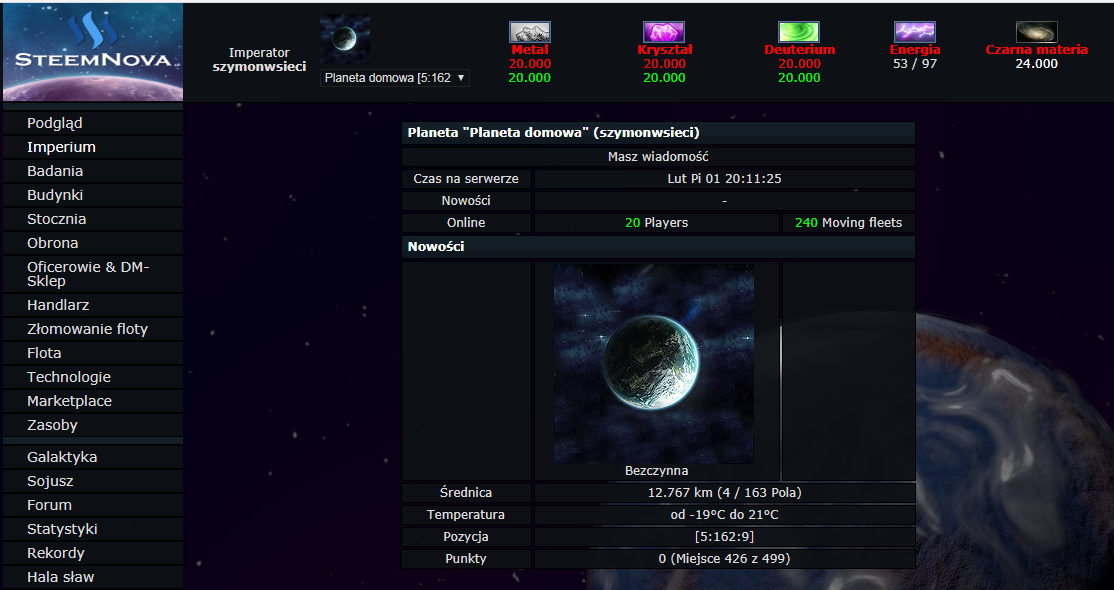This screenshot has width=1114, height=590.
Task: Click the 'Online' row label
Action: point(466,222)
